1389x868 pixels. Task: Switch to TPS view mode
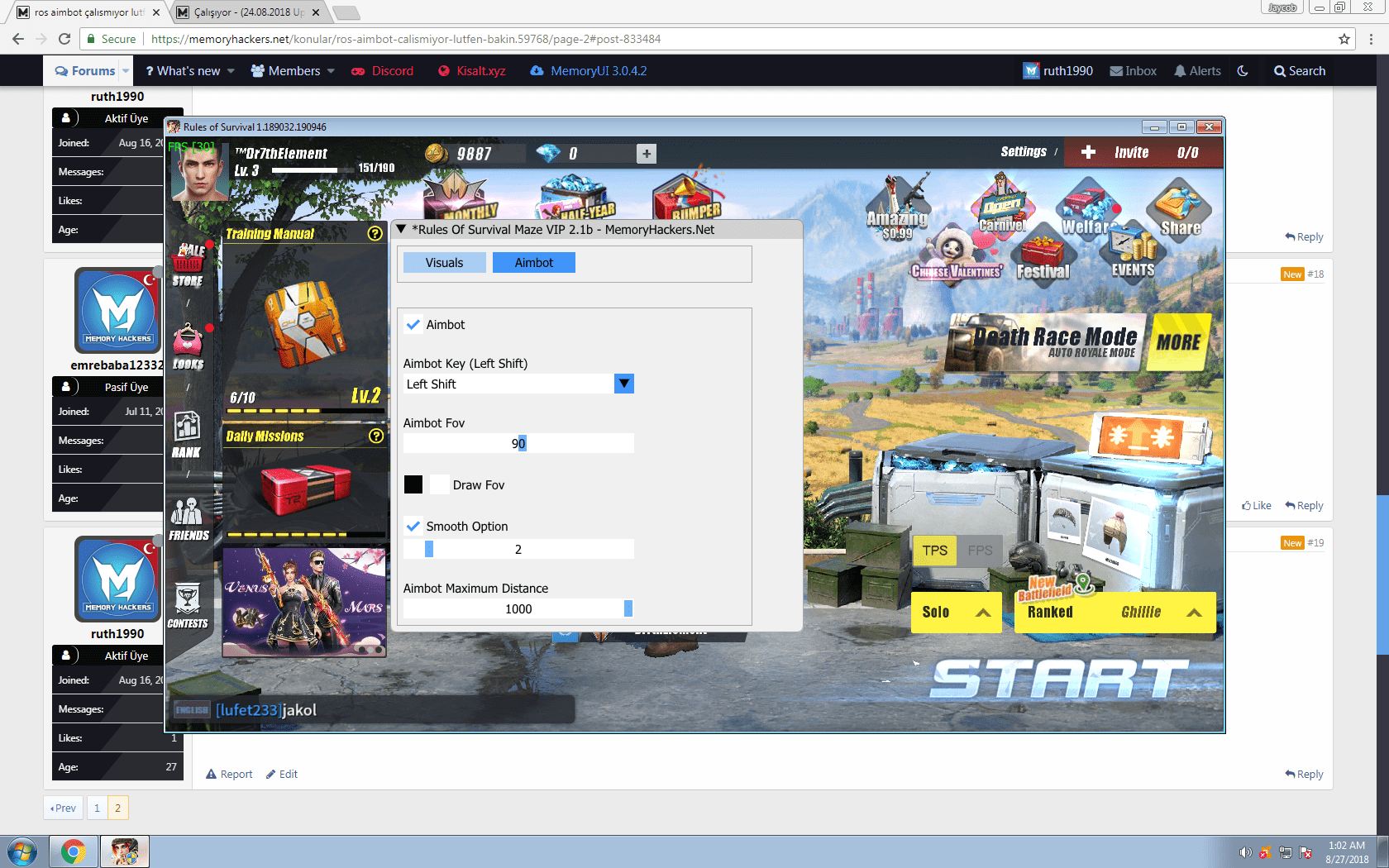click(935, 551)
